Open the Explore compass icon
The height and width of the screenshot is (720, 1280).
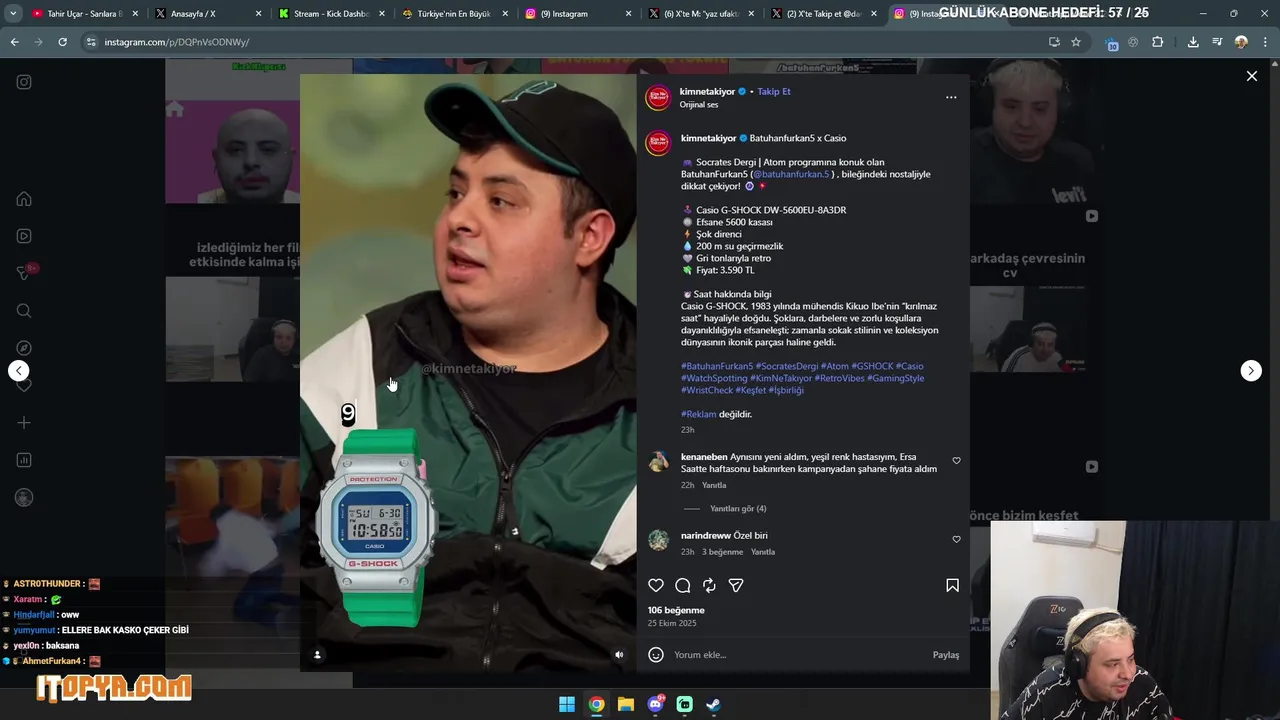24,348
